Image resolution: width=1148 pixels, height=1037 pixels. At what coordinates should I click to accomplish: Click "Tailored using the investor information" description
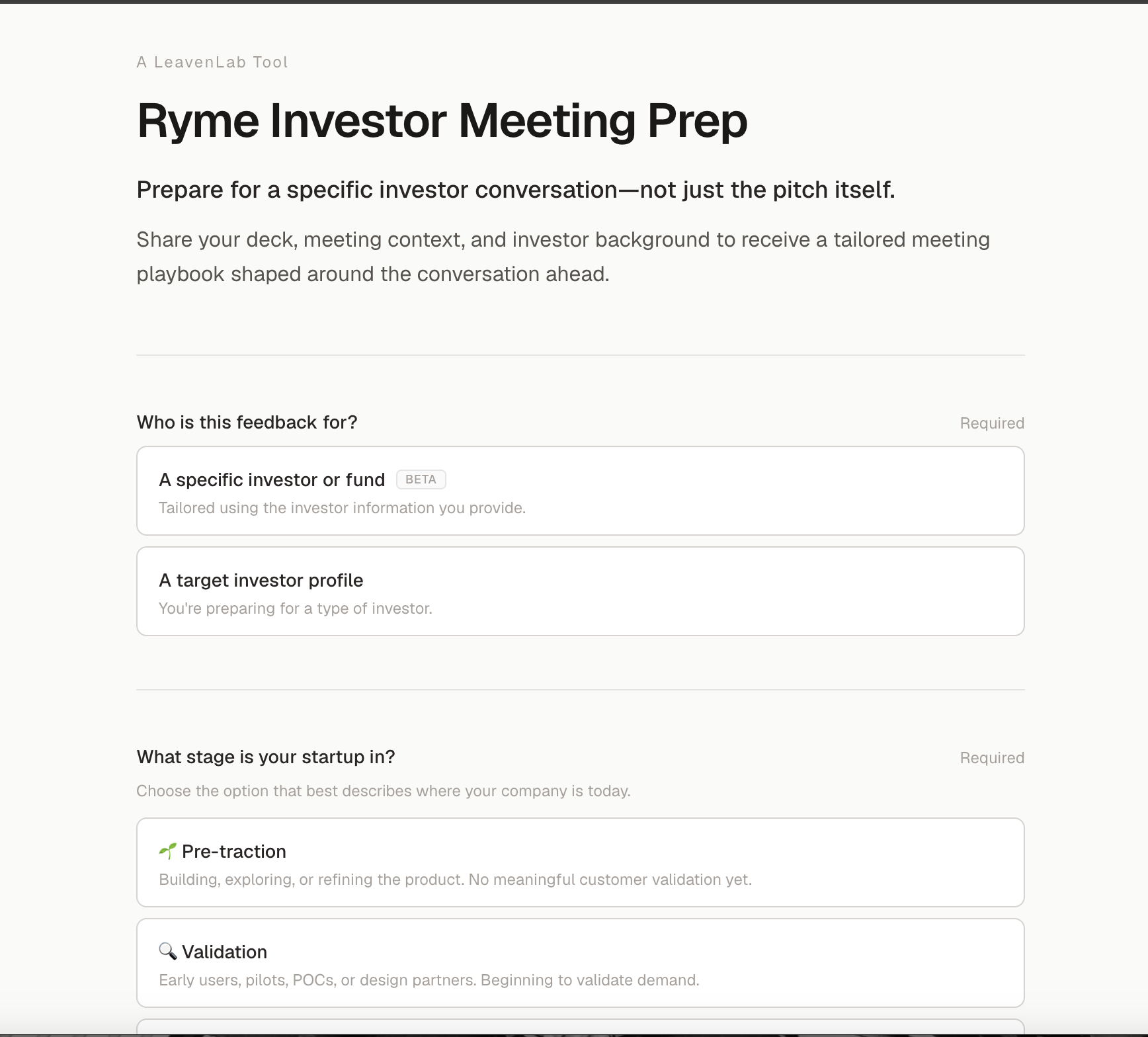[x=343, y=508]
